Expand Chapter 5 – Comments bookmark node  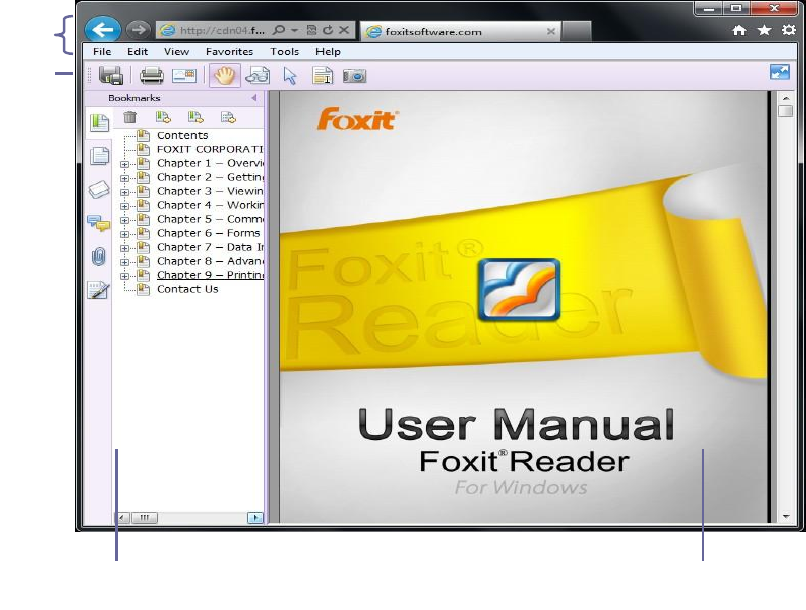tap(124, 220)
